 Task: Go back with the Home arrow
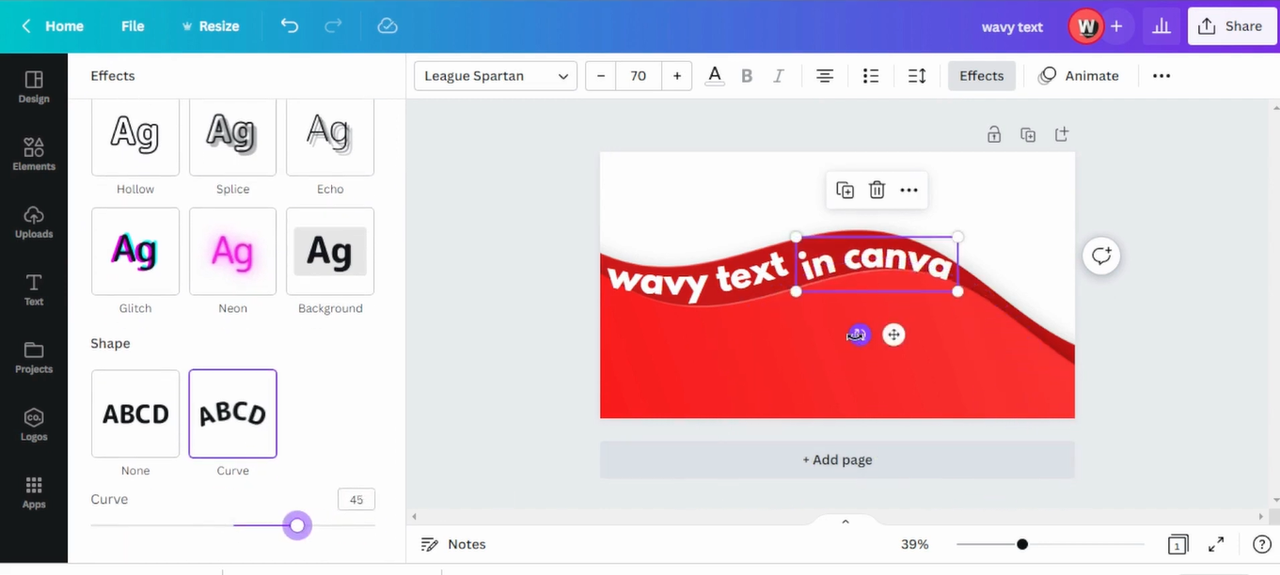point(26,26)
